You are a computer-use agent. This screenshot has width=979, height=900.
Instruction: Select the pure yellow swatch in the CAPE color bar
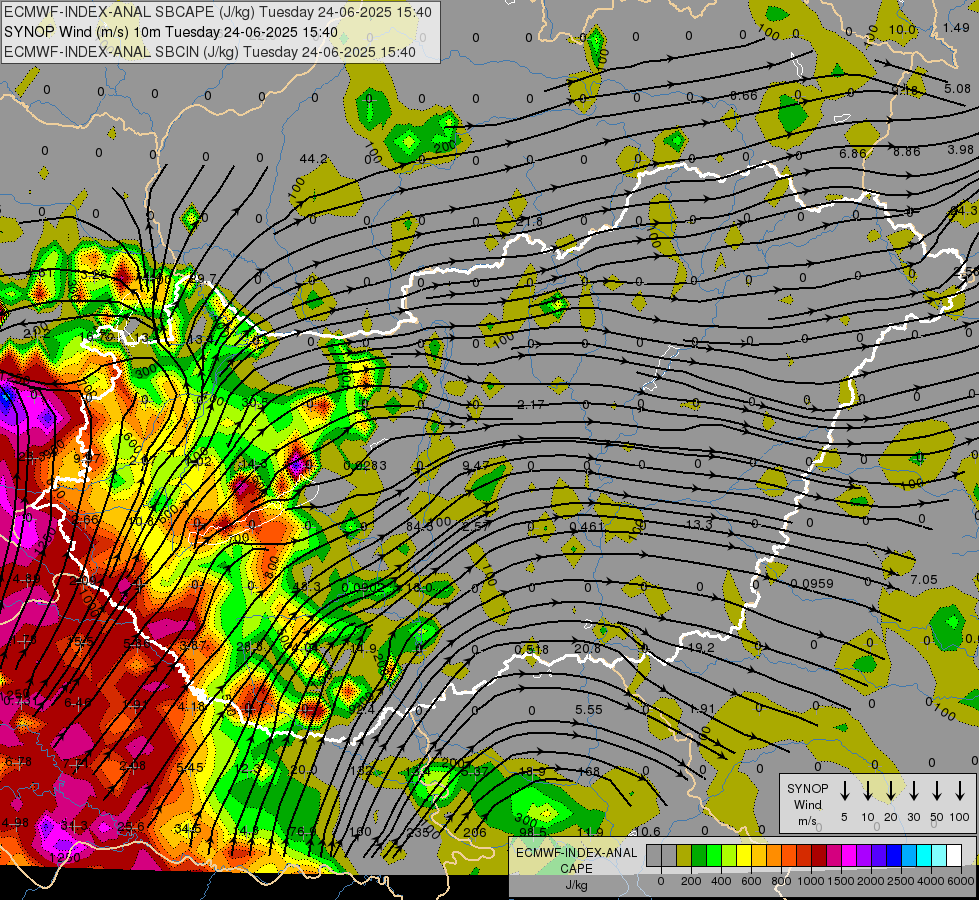(744, 855)
